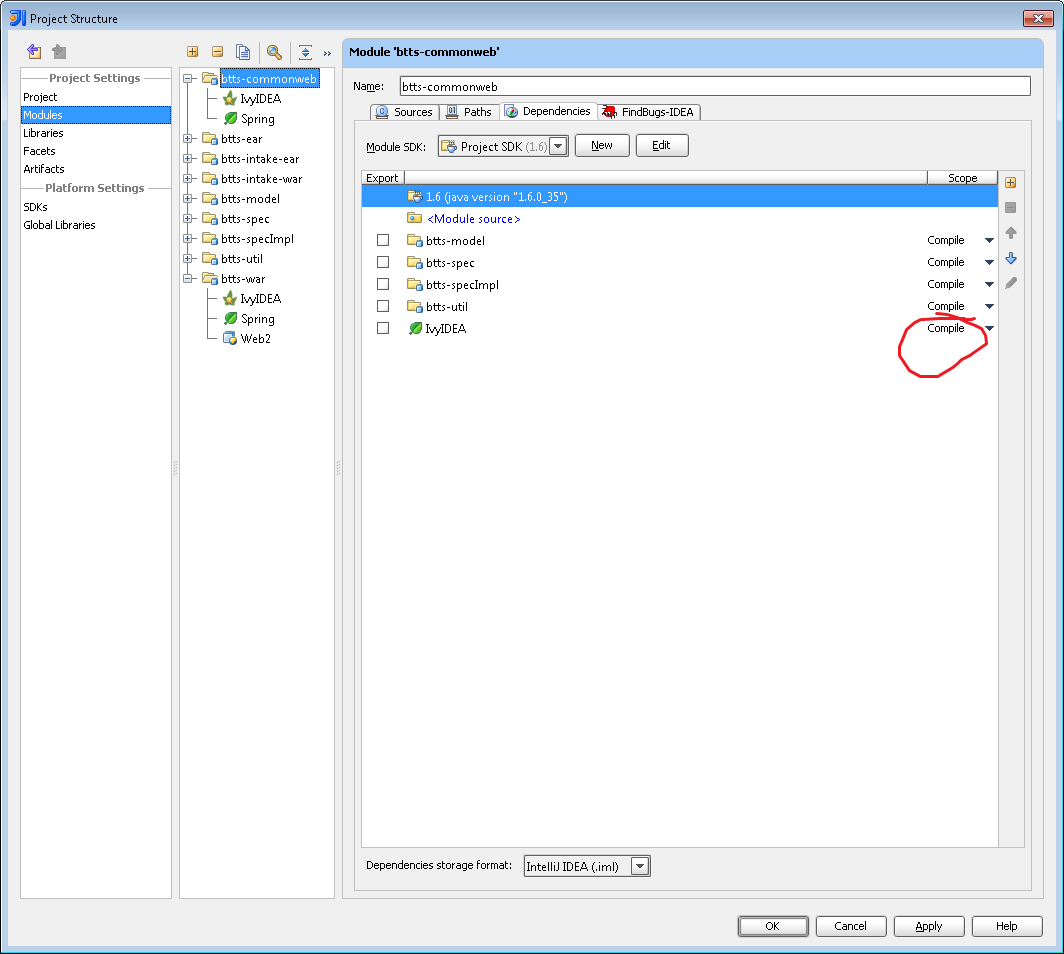Click the collapse all modules icon
The width and height of the screenshot is (1064, 954).
click(217, 52)
